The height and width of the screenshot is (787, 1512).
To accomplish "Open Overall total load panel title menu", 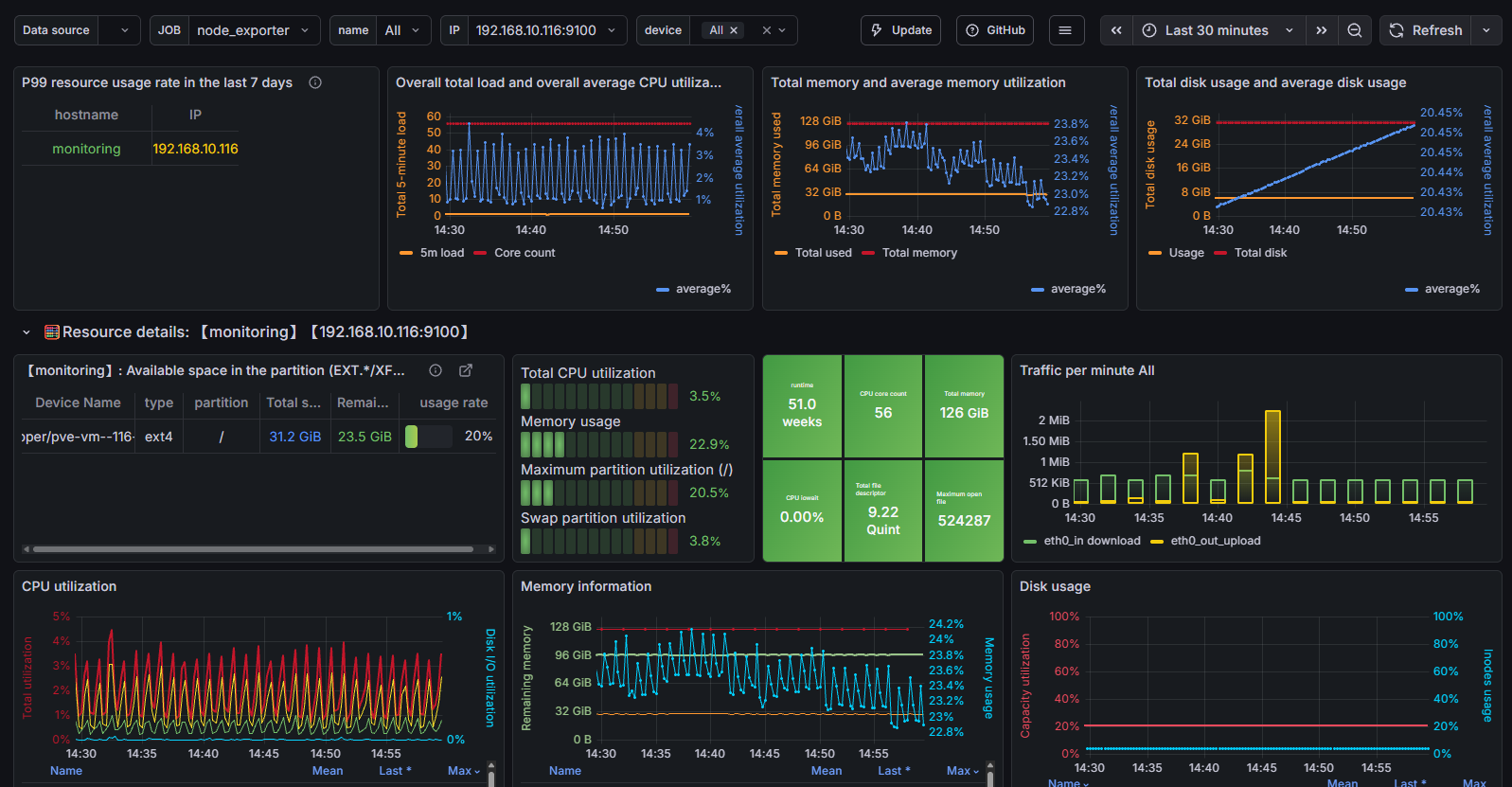I will pos(558,82).
